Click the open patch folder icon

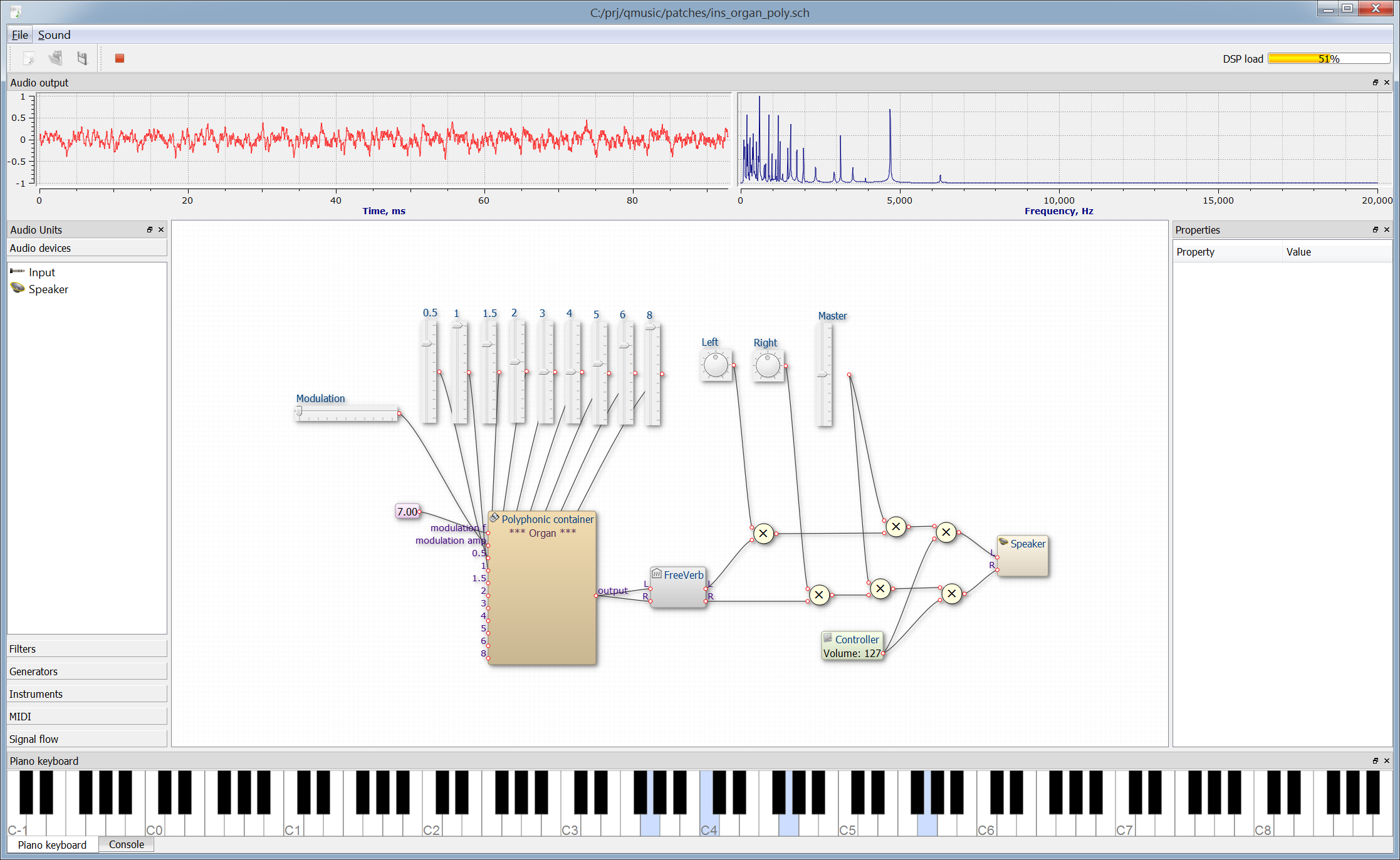56,58
